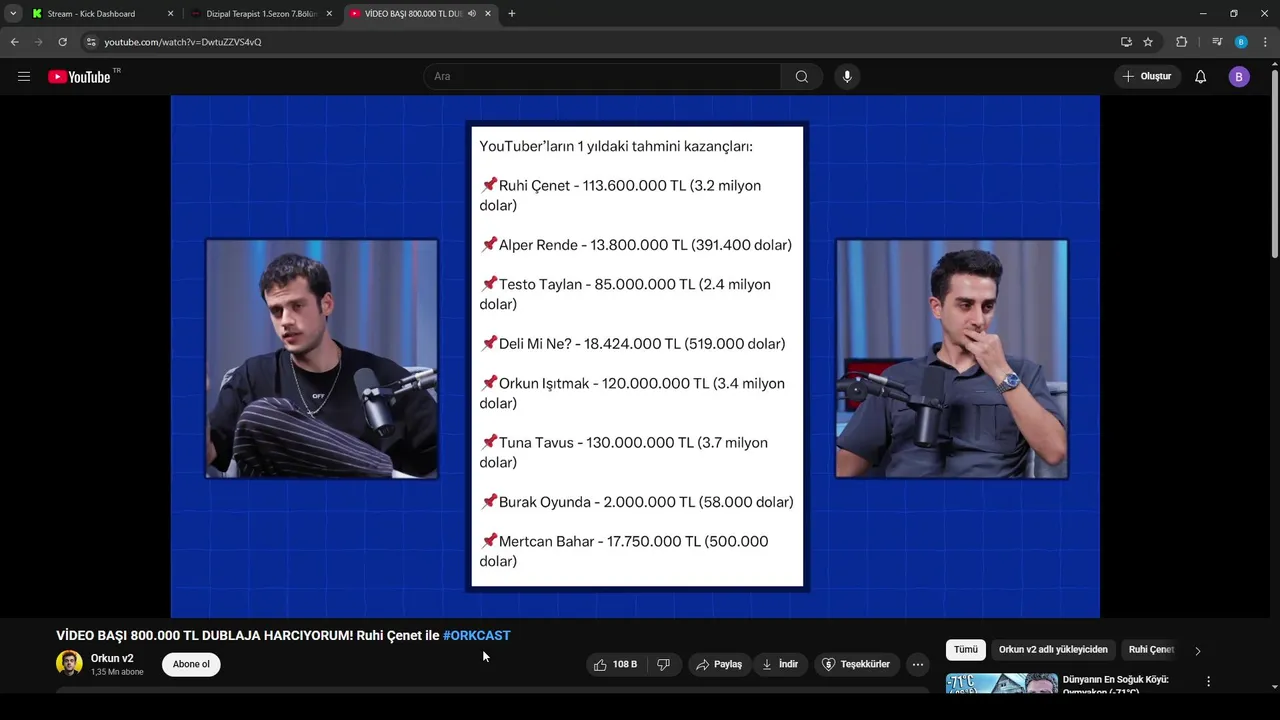Reload the current page
The height and width of the screenshot is (720, 1280).
(x=62, y=42)
